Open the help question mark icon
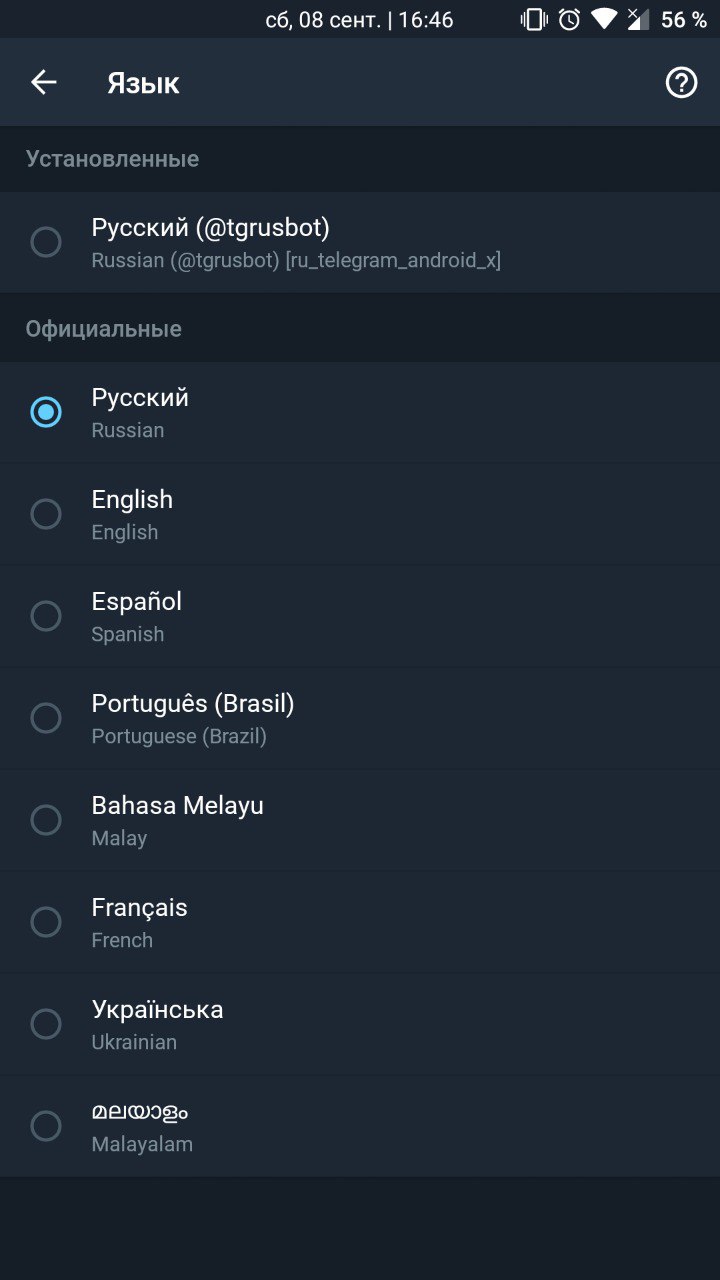720x1280 pixels. [x=681, y=82]
